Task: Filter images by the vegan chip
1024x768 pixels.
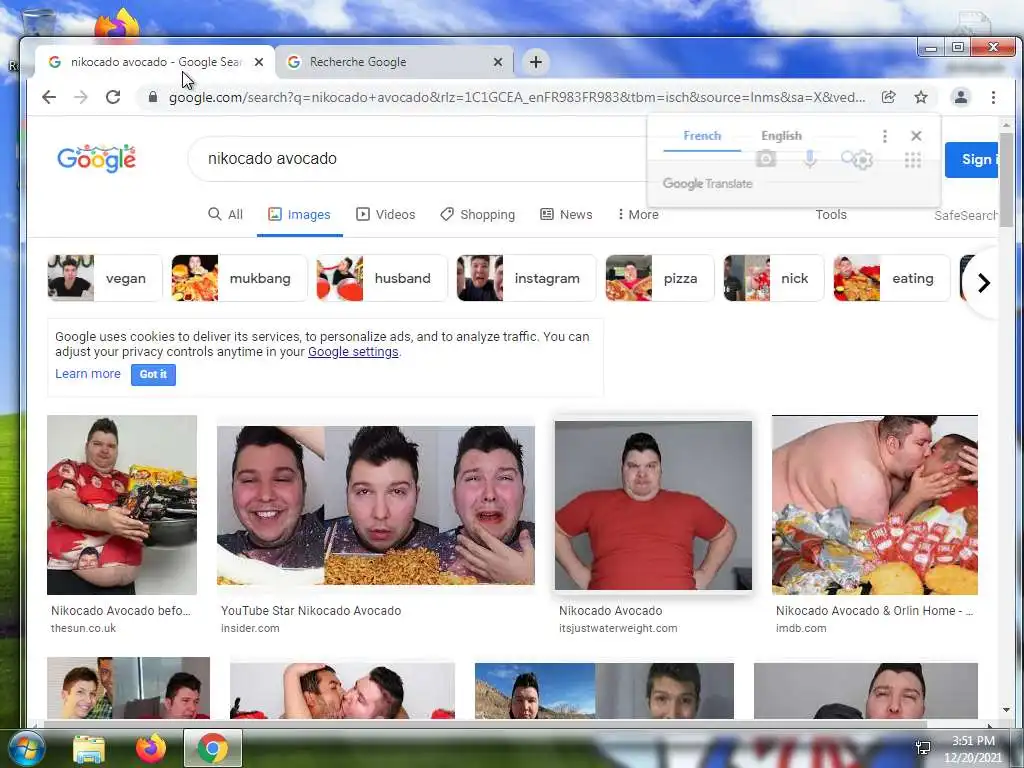Action: (104, 278)
